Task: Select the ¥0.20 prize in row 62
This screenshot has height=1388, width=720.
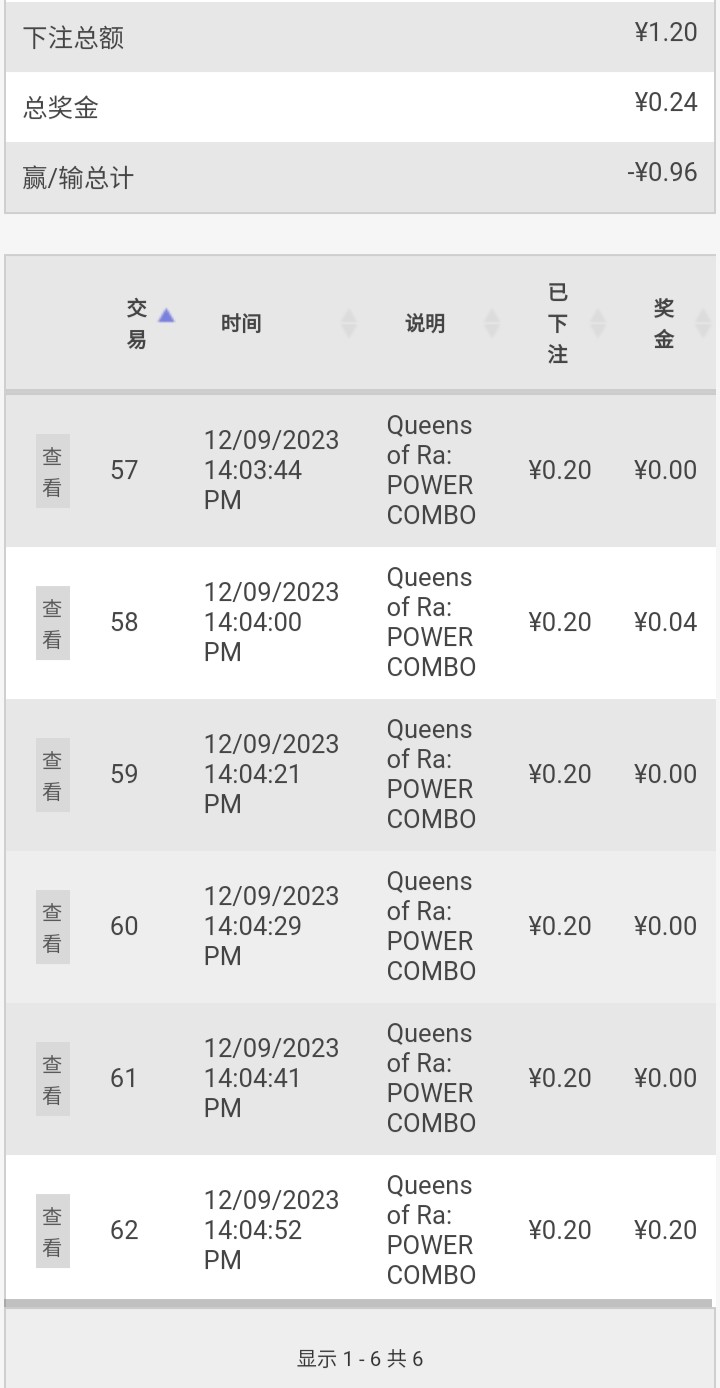Action: tap(665, 1230)
